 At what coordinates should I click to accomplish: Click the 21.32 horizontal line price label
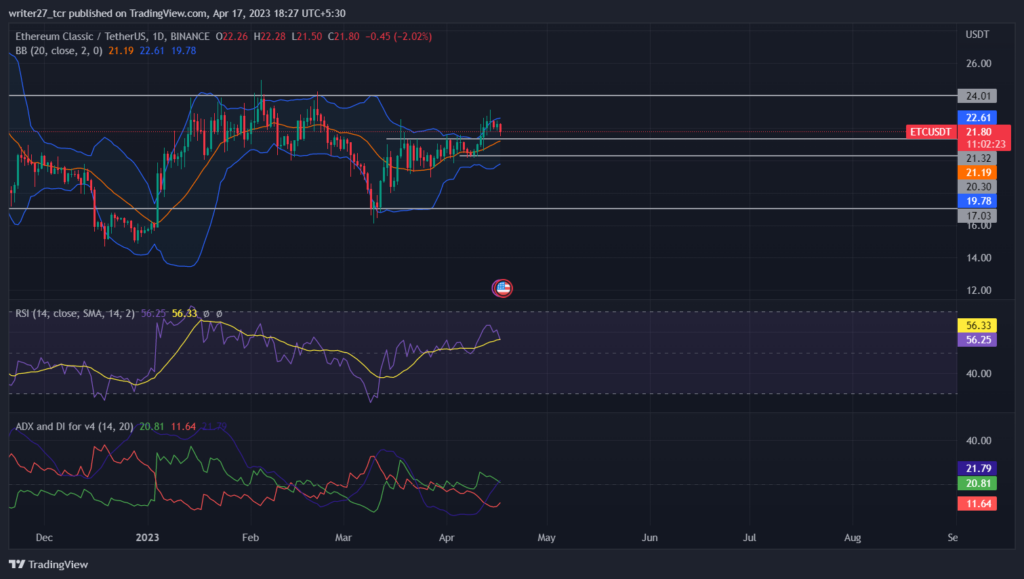977,158
